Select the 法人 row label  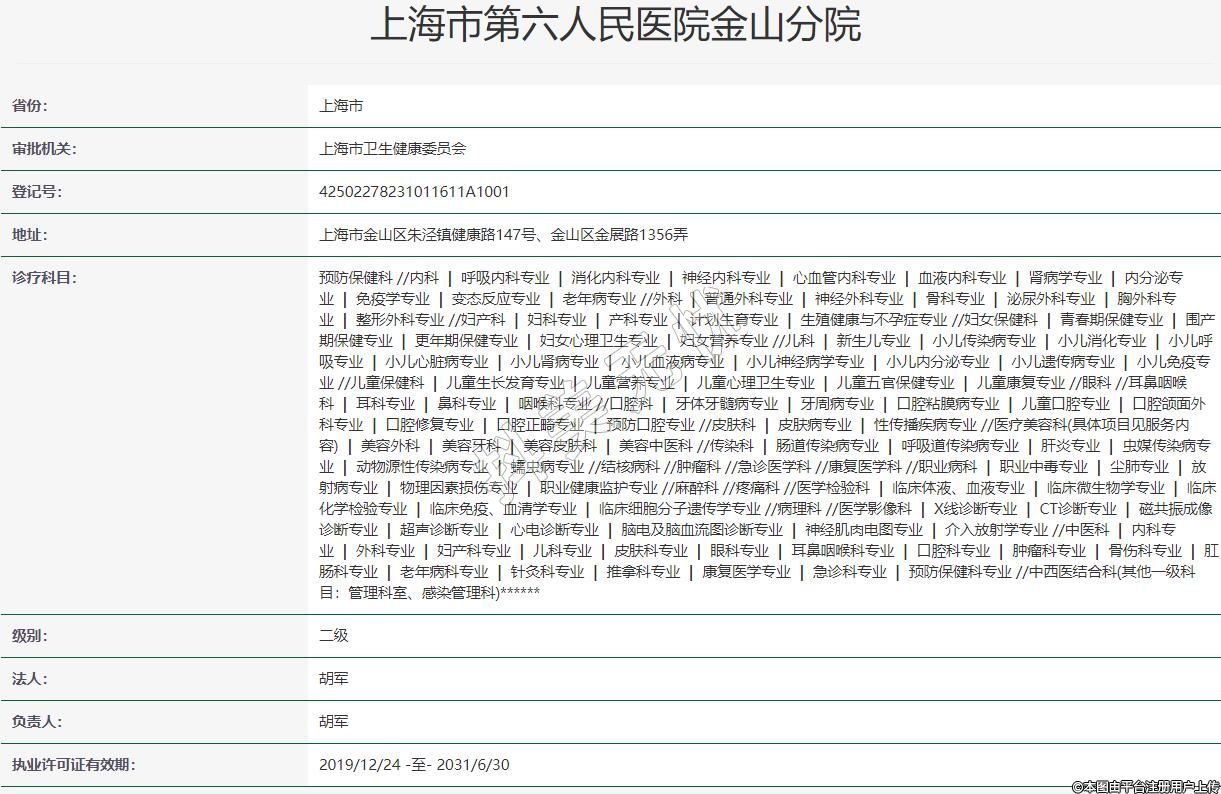[x=29, y=679]
